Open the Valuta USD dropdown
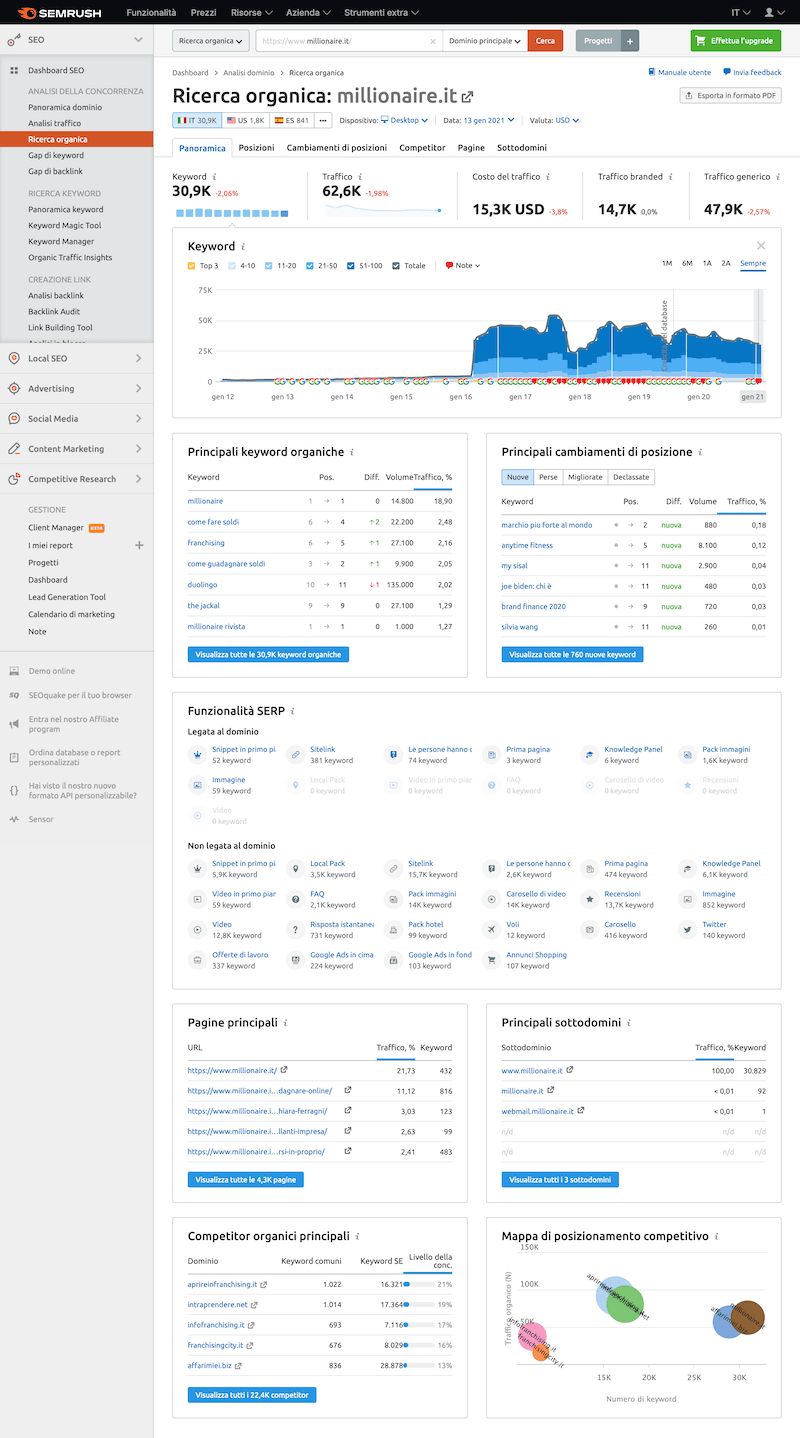This screenshot has height=1438, width=800. [x=567, y=120]
